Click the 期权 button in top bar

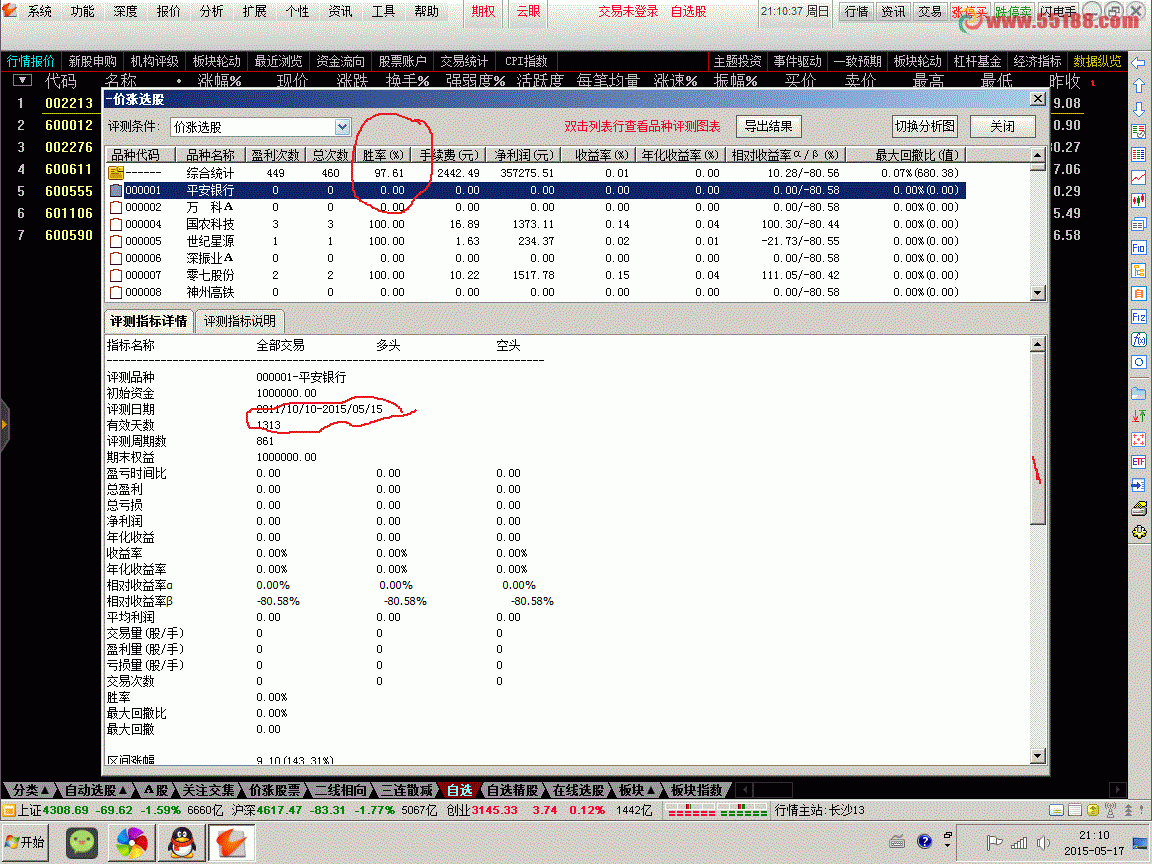tap(483, 12)
